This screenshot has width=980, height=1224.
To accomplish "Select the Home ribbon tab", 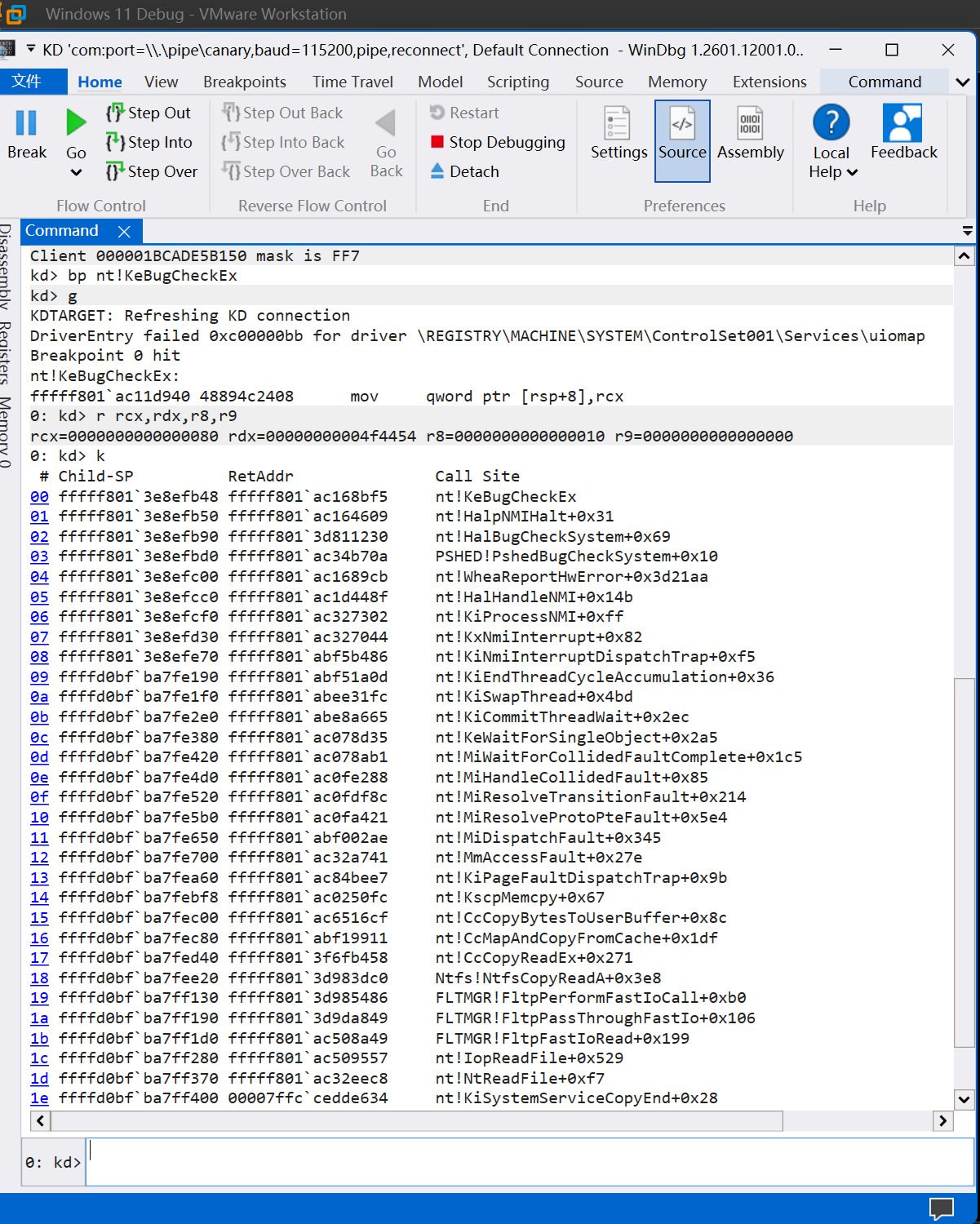I will [100, 82].
